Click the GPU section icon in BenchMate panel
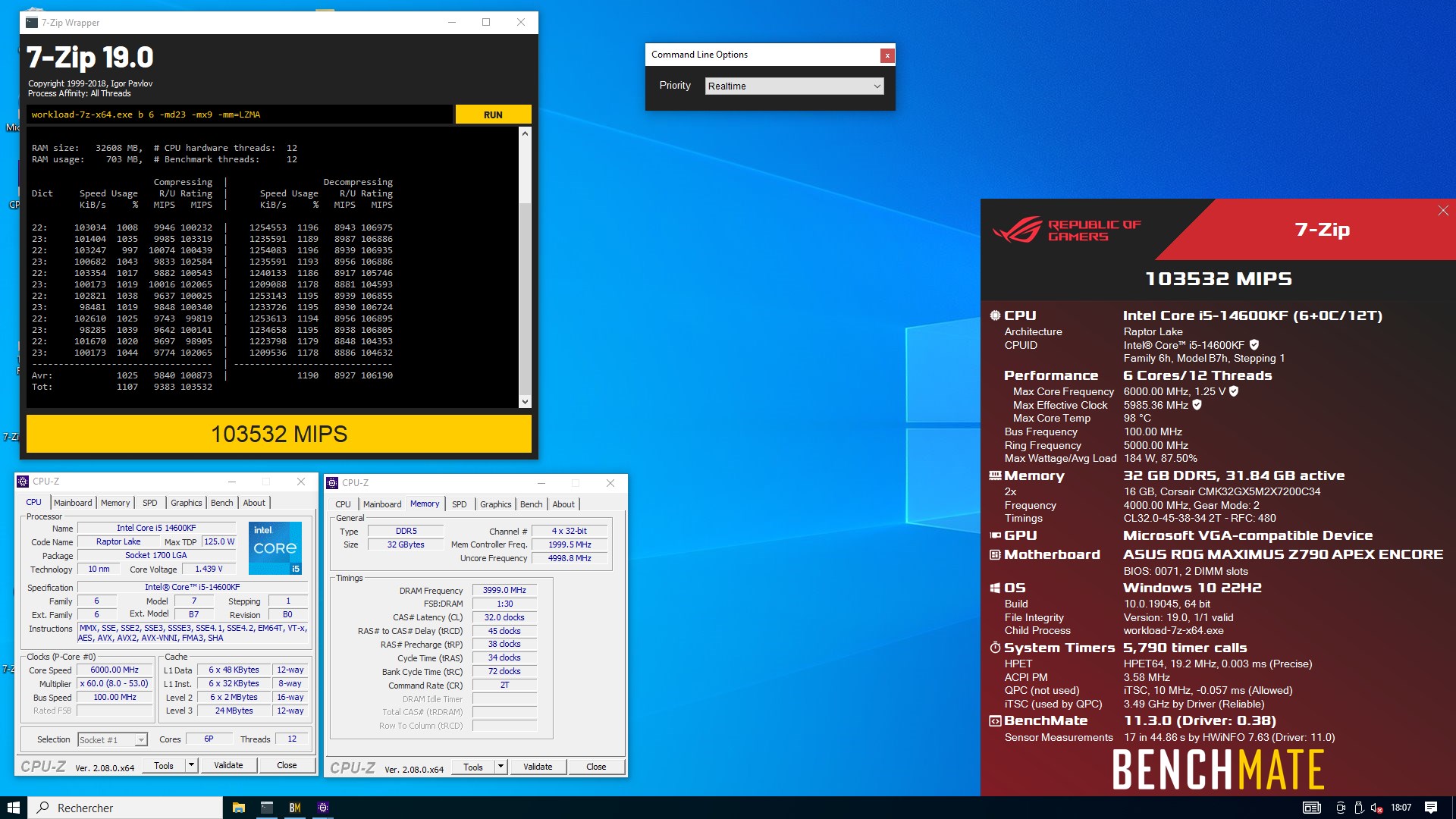 995,535
